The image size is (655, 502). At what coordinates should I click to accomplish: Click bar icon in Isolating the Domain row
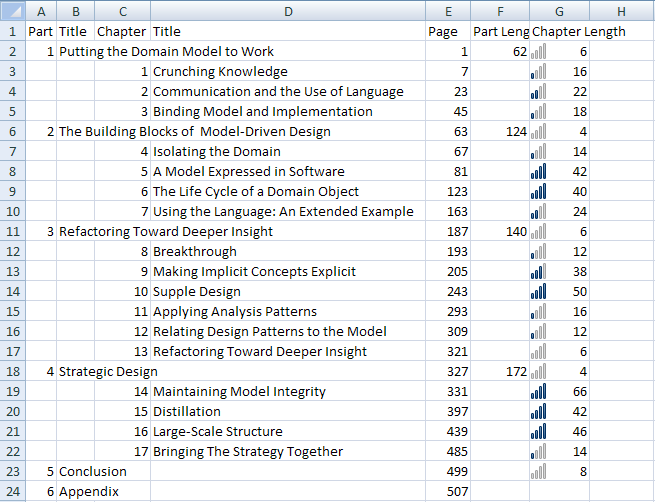click(538, 151)
